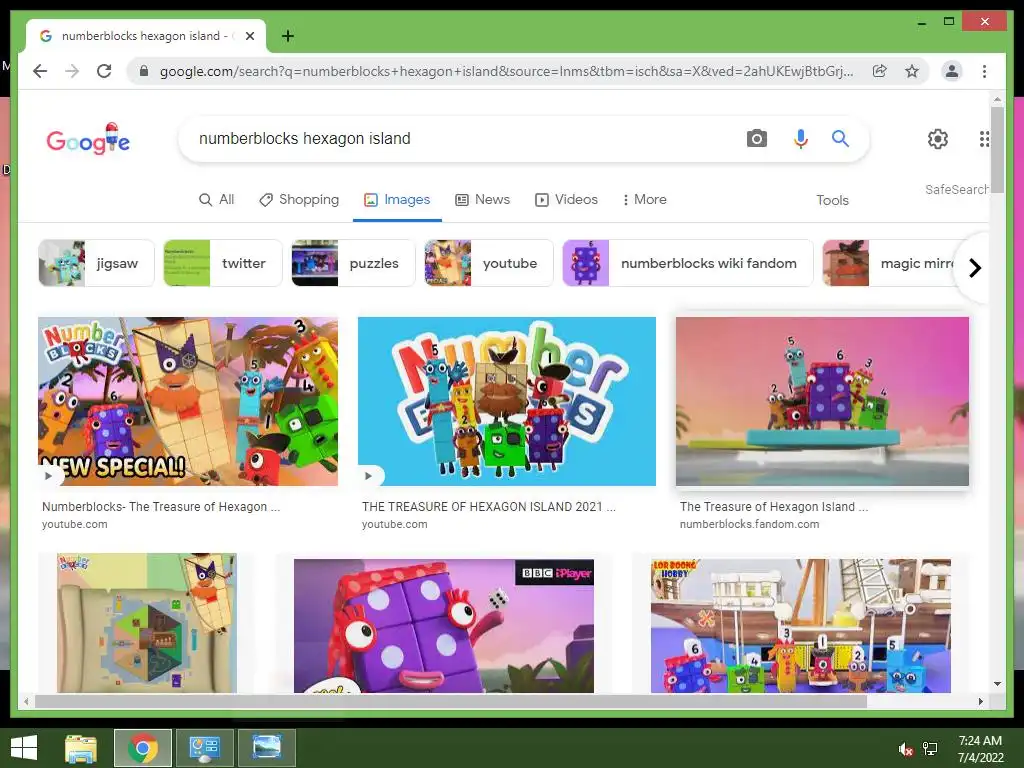The image size is (1024, 768).
Task: Open Chrome's three-dot menu
Action: [984, 71]
